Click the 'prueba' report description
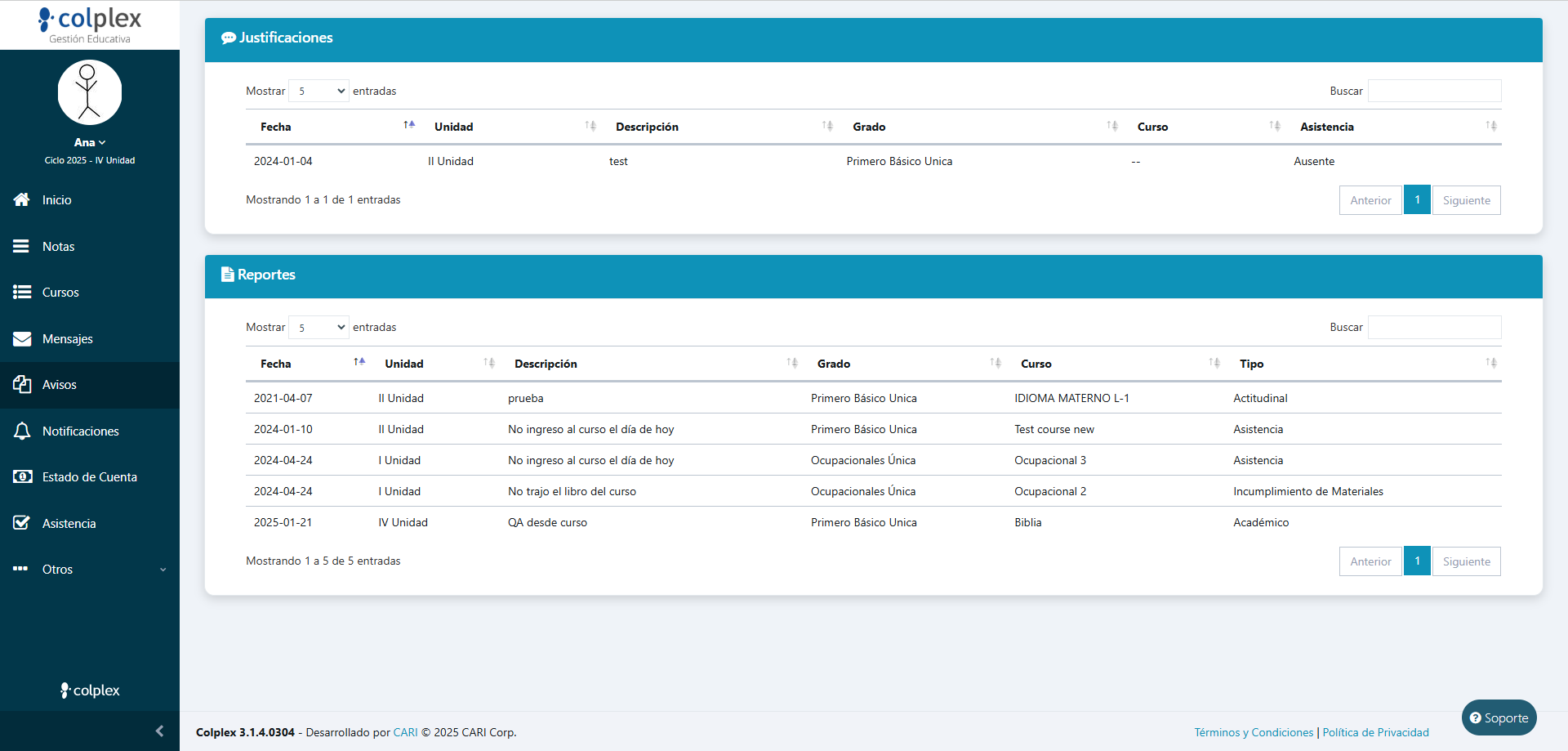This screenshot has height=751, width=1568. tap(525, 398)
